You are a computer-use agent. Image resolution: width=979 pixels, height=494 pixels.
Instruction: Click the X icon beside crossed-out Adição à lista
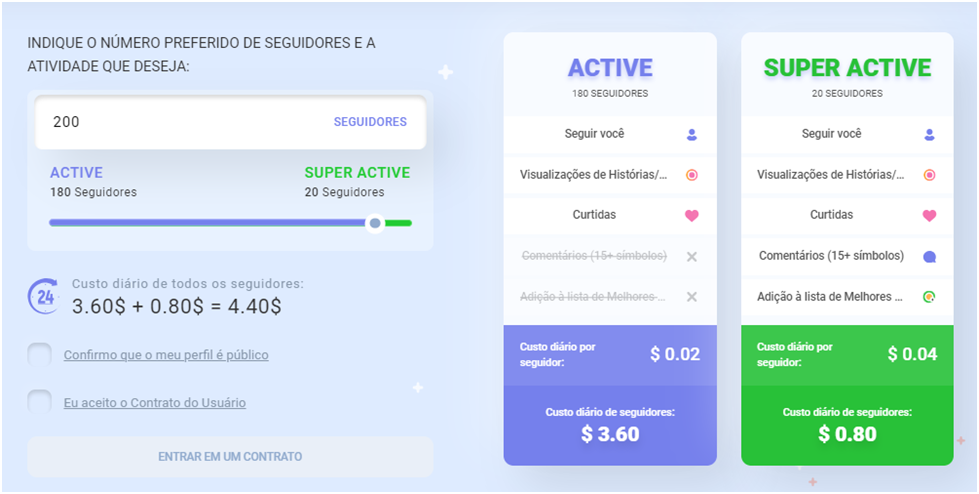point(691,297)
